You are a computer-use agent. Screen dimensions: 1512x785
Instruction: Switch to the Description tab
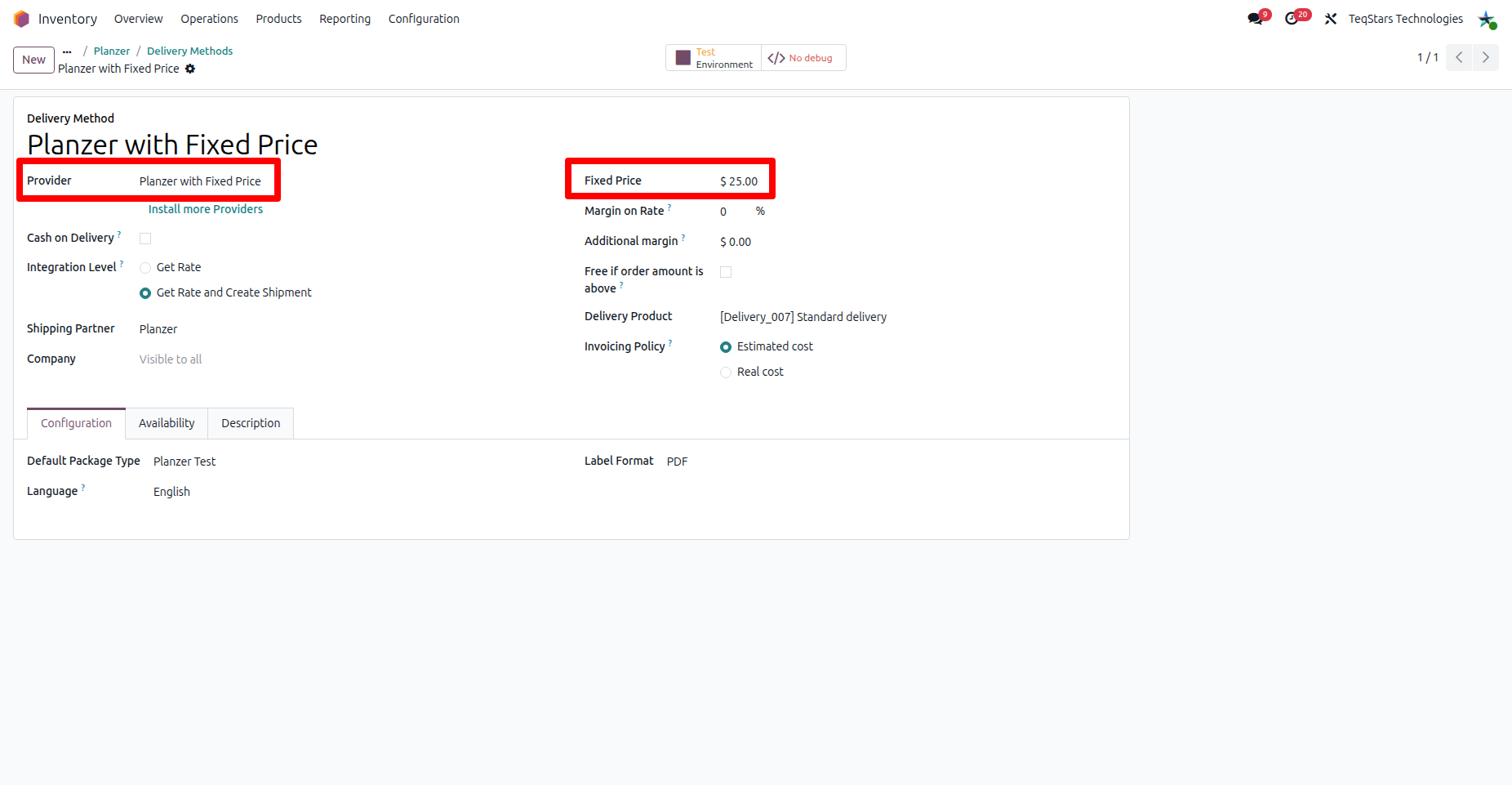(x=251, y=423)
